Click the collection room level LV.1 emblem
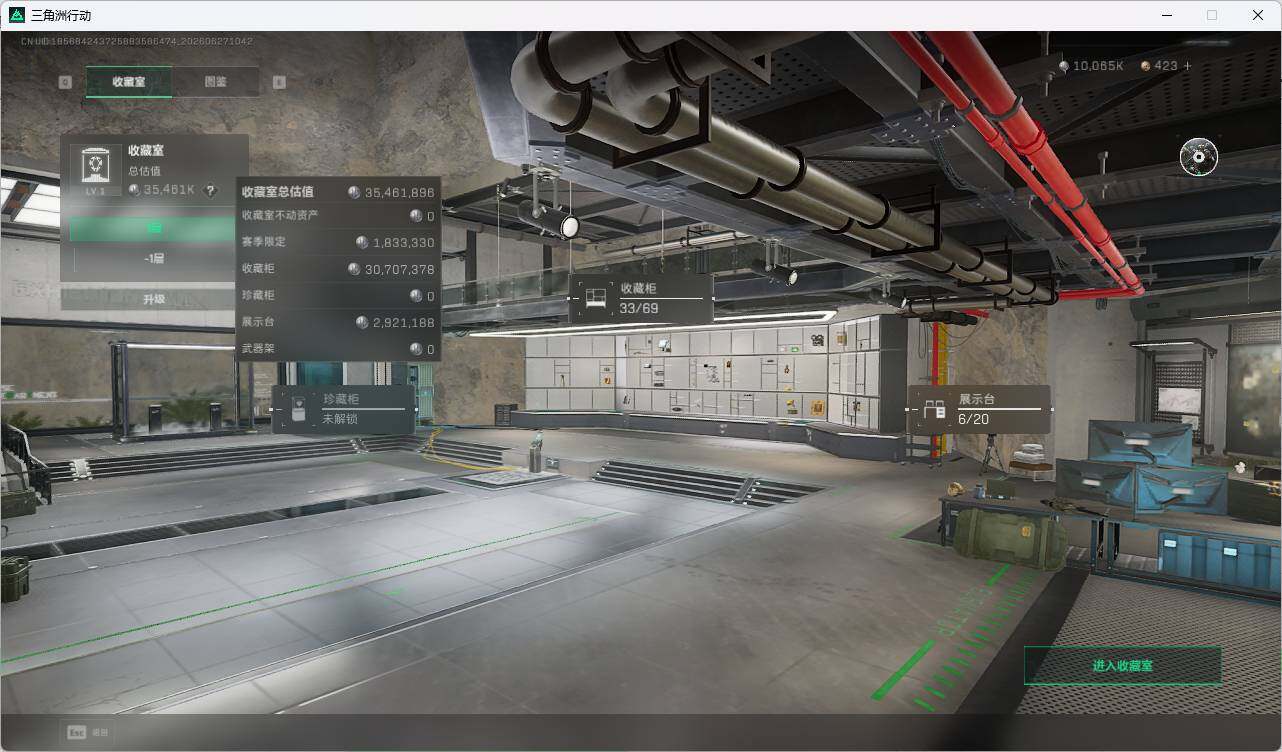The height and width of the screenshot is (752, 1282). point(96,170)
